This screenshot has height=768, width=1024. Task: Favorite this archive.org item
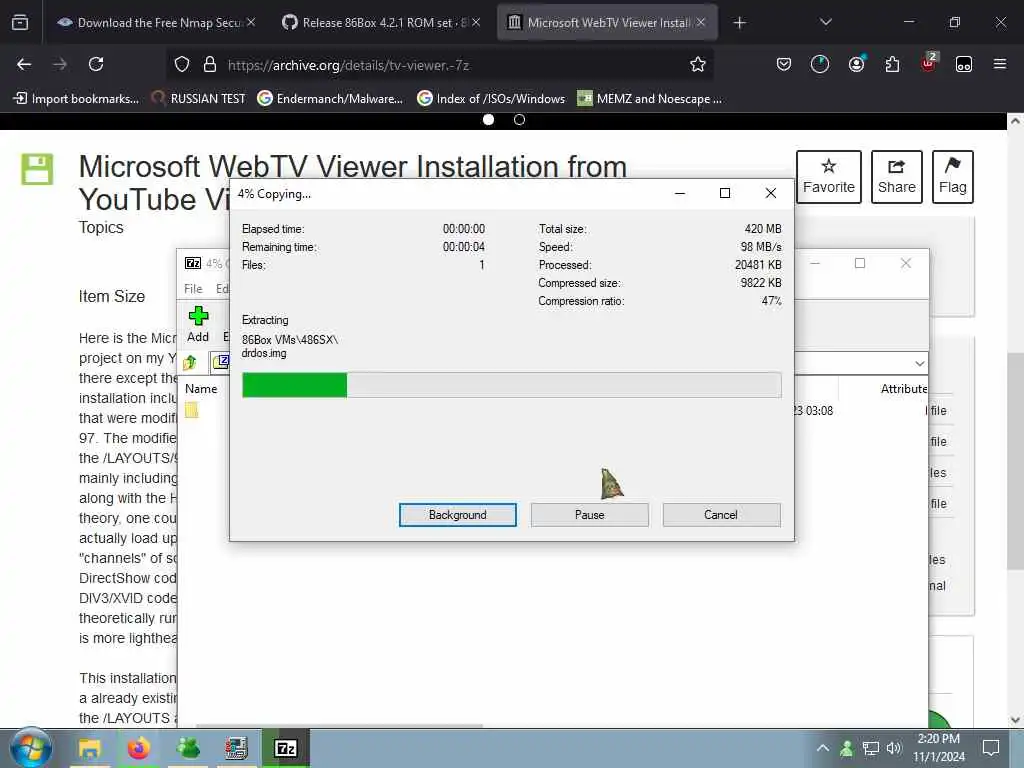coord(828,177)
